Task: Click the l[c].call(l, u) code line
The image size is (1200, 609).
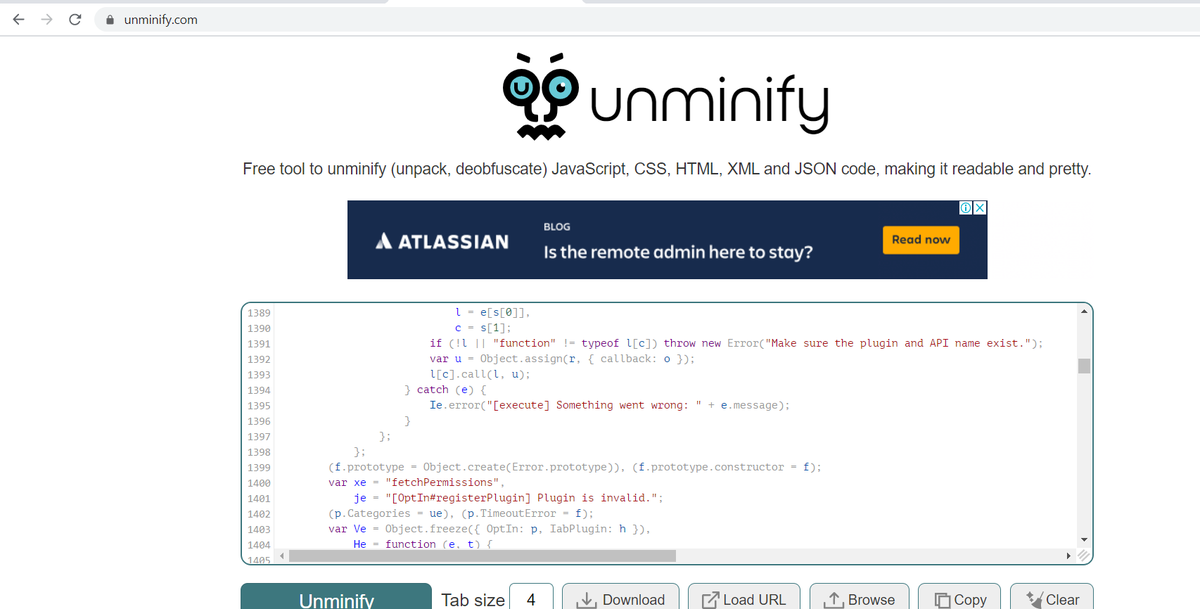Action: point(479,374)
